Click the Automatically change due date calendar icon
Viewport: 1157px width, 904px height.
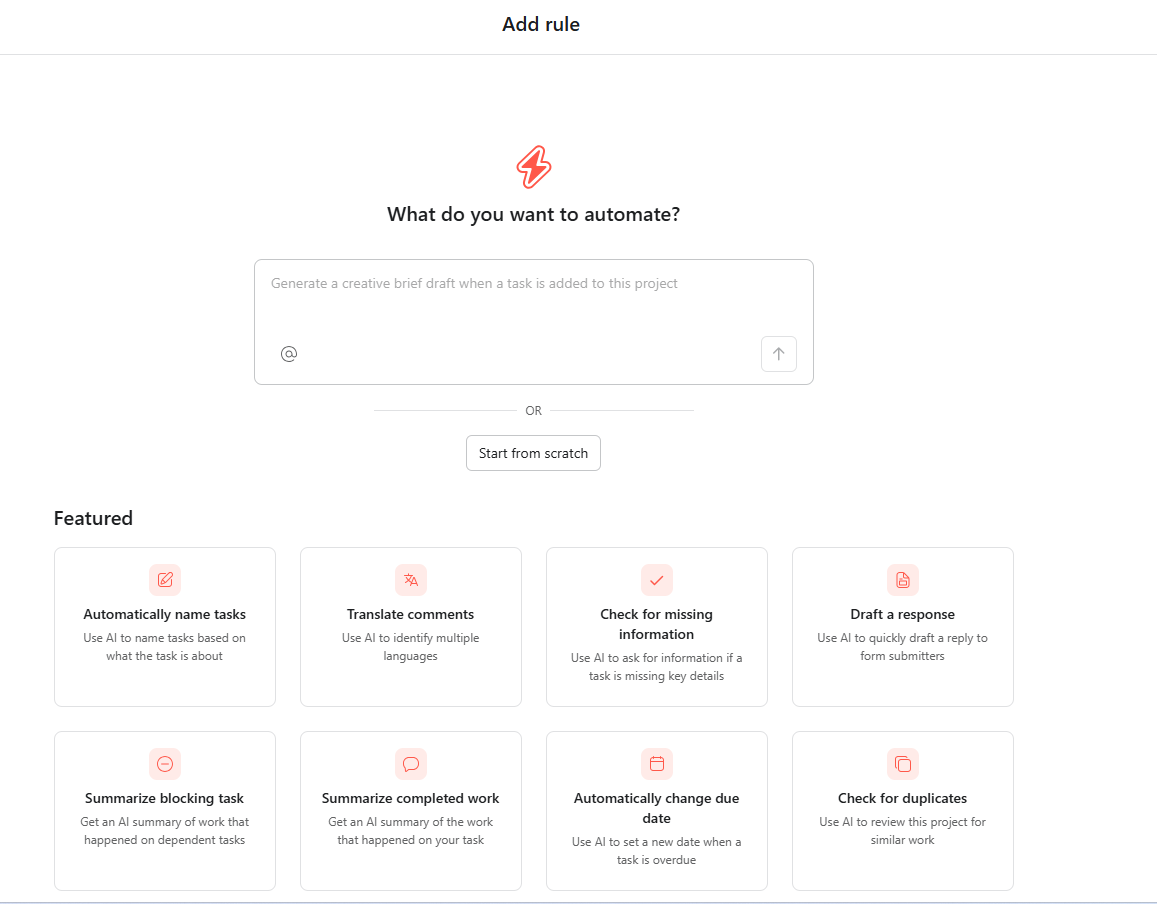(656, 764)
